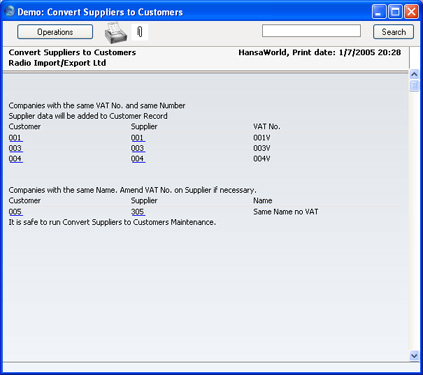
Task: Open customer 005 link
Action: (x=15, y=212)
